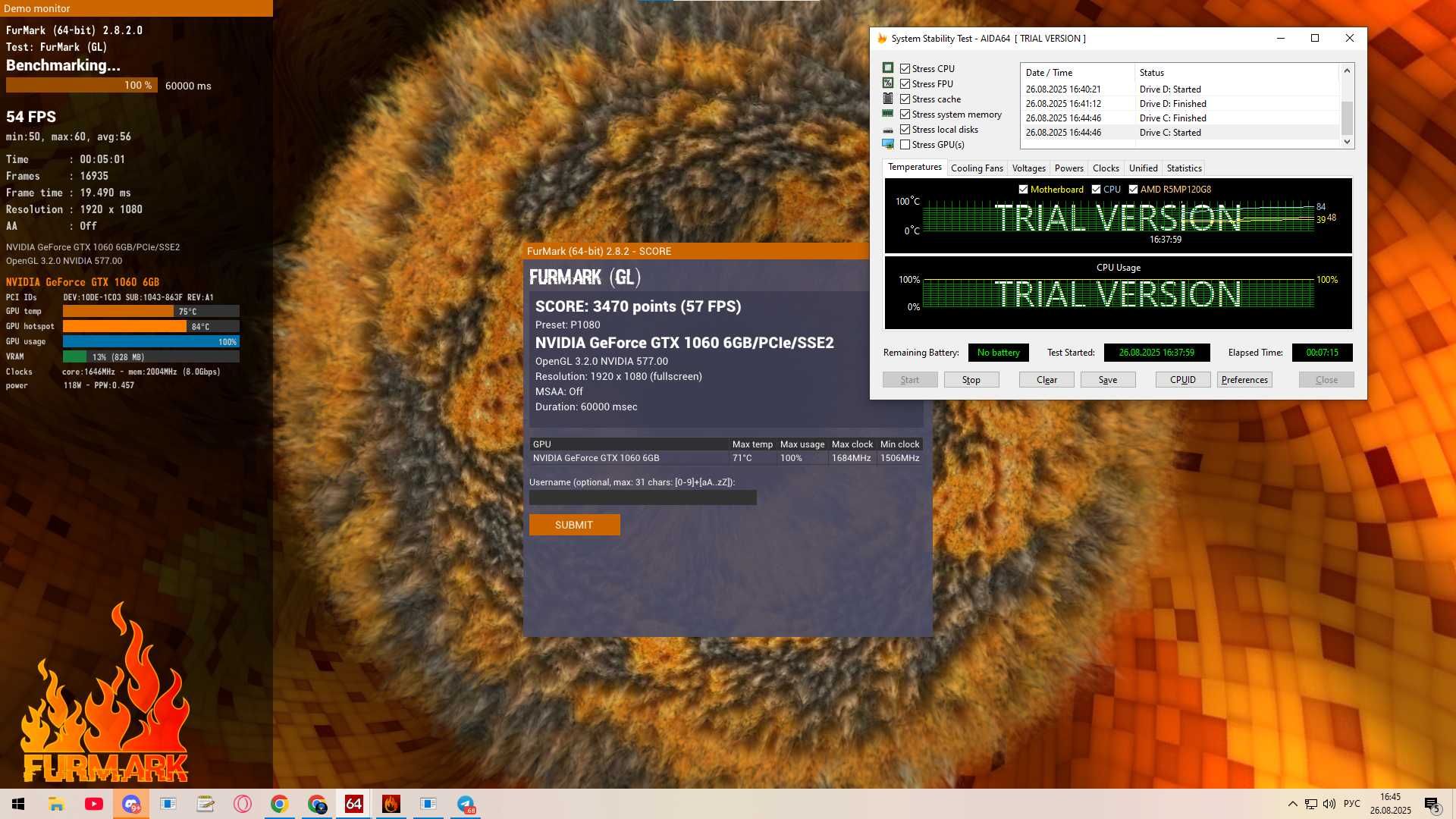1456x819 pixels.
Task: Click the drive icon beside Stress local disks
Action: point(887,130)
